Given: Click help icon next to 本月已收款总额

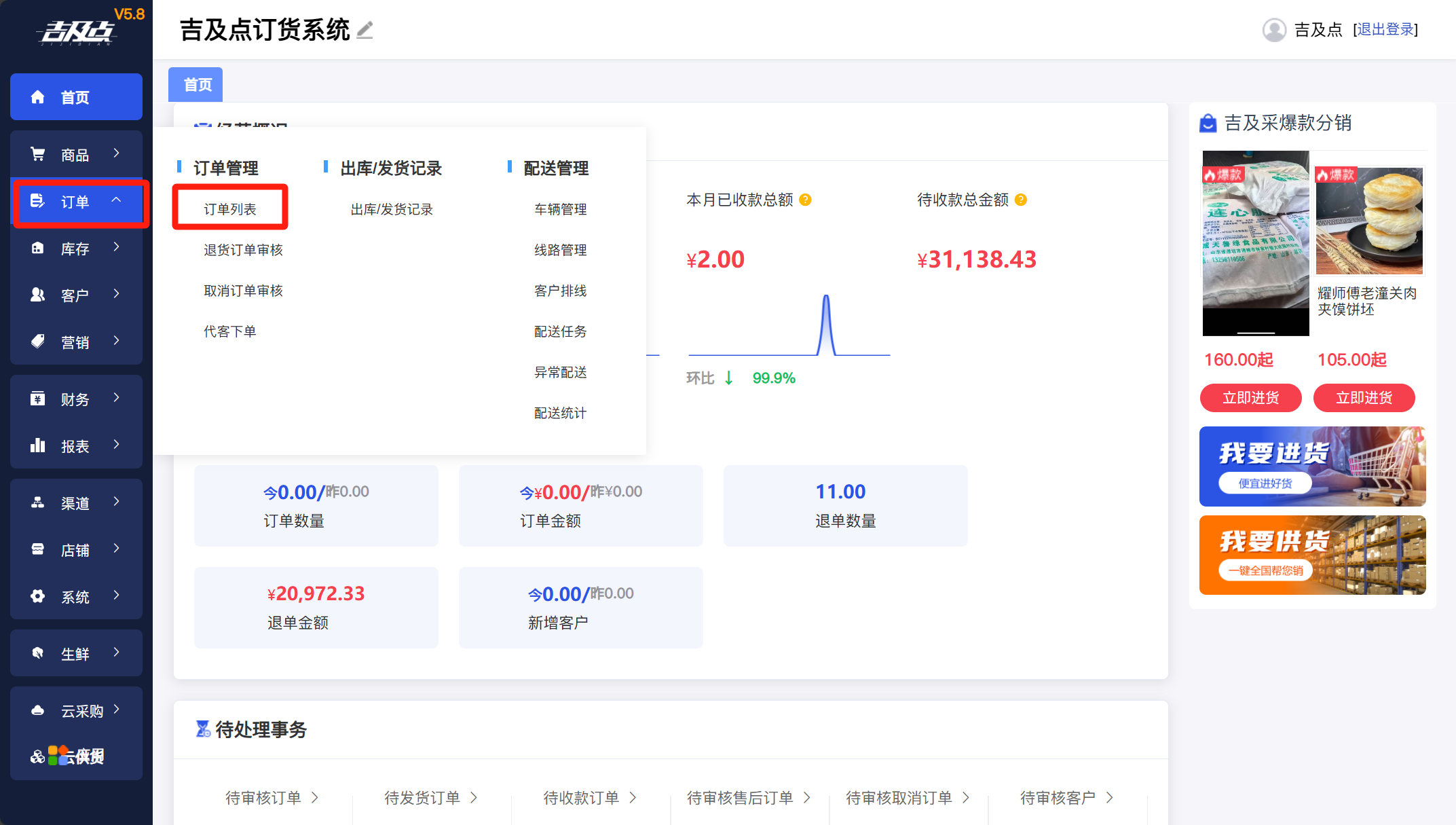Looking at the screenshot, I should point(805,200).
